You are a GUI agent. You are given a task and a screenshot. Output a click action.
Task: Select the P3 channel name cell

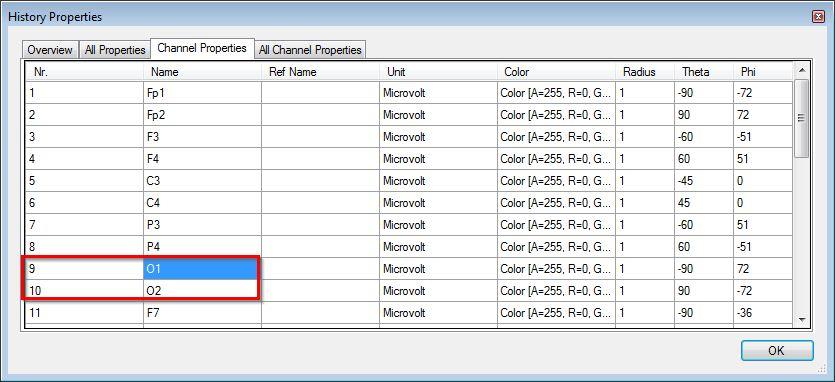coord(202,225)
